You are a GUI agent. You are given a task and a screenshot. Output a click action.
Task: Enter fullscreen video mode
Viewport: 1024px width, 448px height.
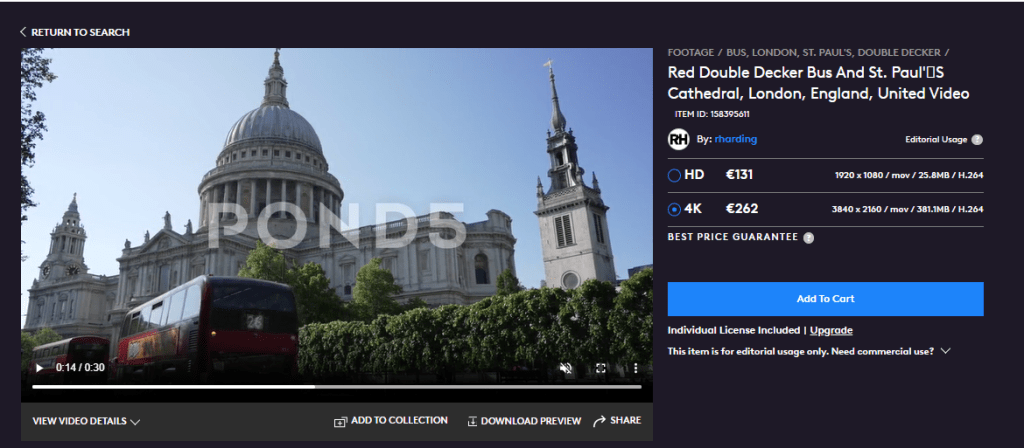(x=601, y=368)
